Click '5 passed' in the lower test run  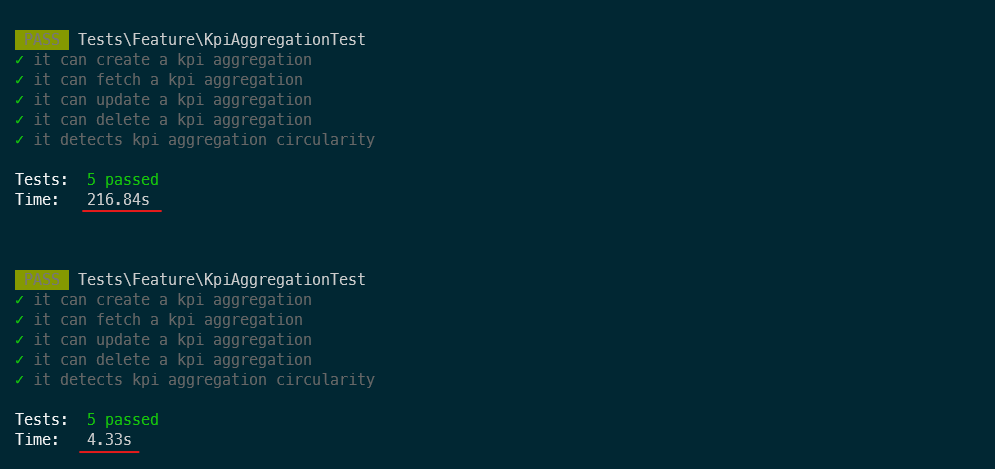coord(122,420)
